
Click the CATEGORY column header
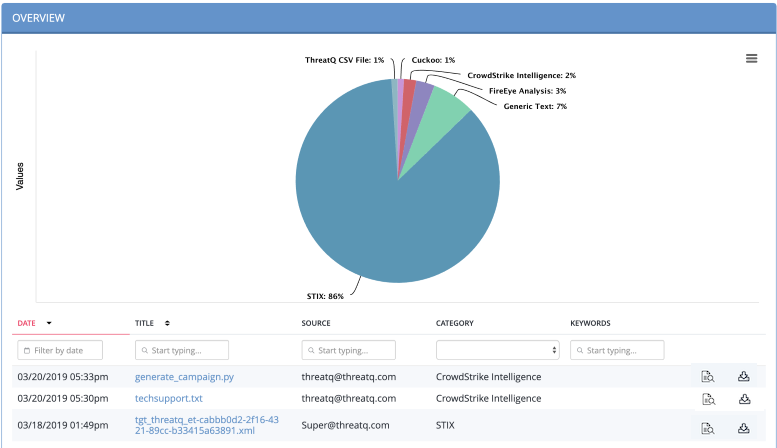point(455,323)
